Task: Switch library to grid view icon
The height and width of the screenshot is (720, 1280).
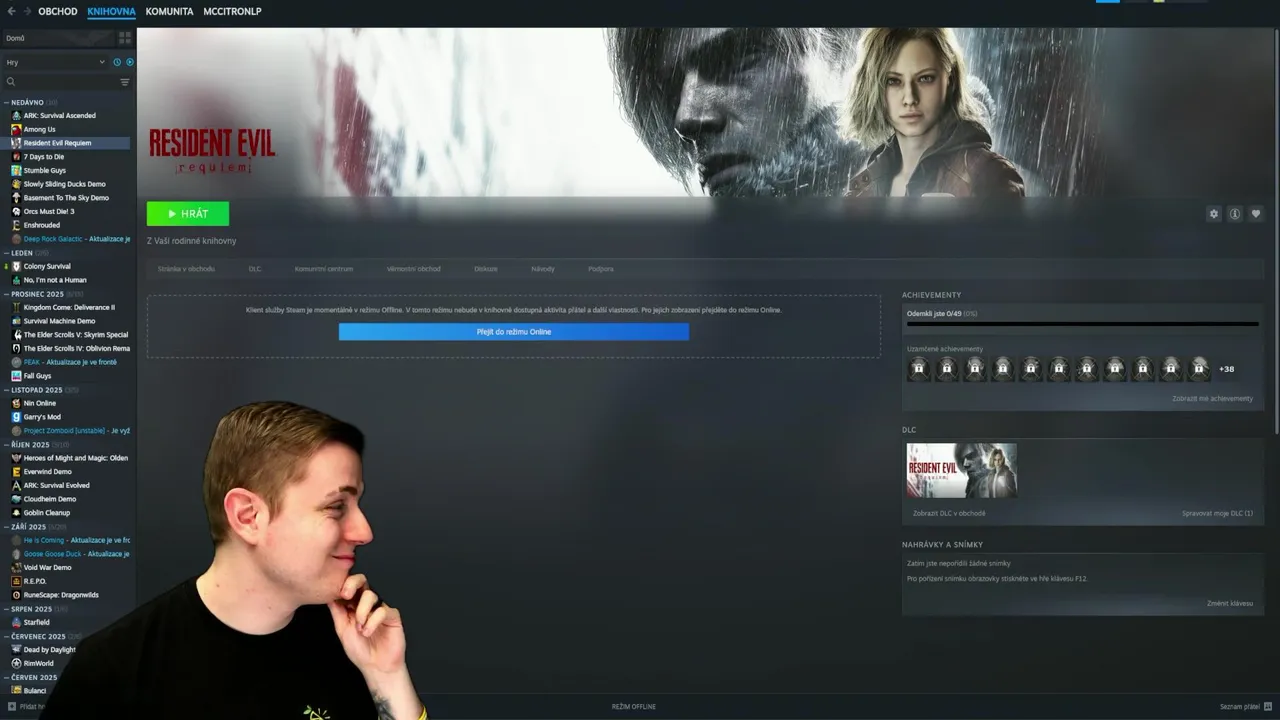Action: pyautogui.click(x=125, y=38)
